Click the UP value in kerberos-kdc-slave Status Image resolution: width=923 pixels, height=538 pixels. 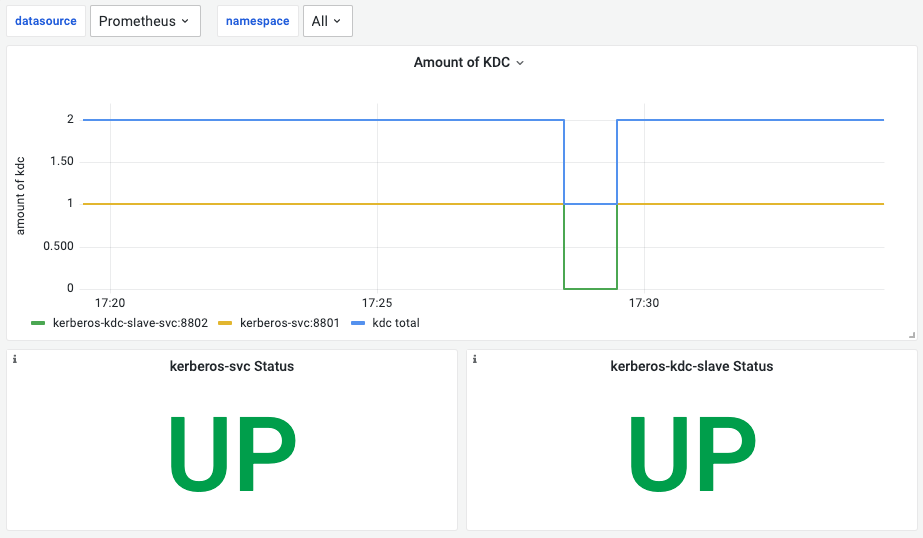[x=692, y=454]
